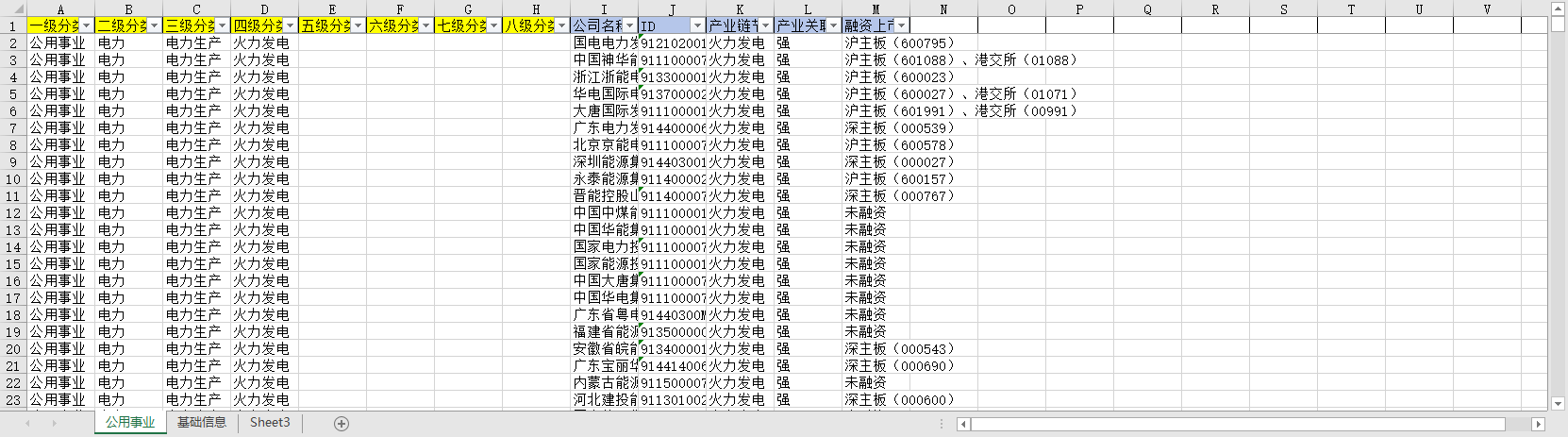Select cell with 沪主板（600027）、港交所

[876, 93]
